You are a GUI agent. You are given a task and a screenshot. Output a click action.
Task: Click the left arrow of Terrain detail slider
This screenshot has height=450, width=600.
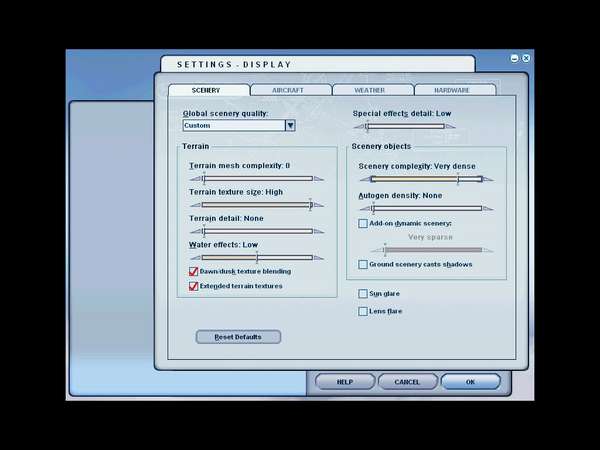coord(195,232)
